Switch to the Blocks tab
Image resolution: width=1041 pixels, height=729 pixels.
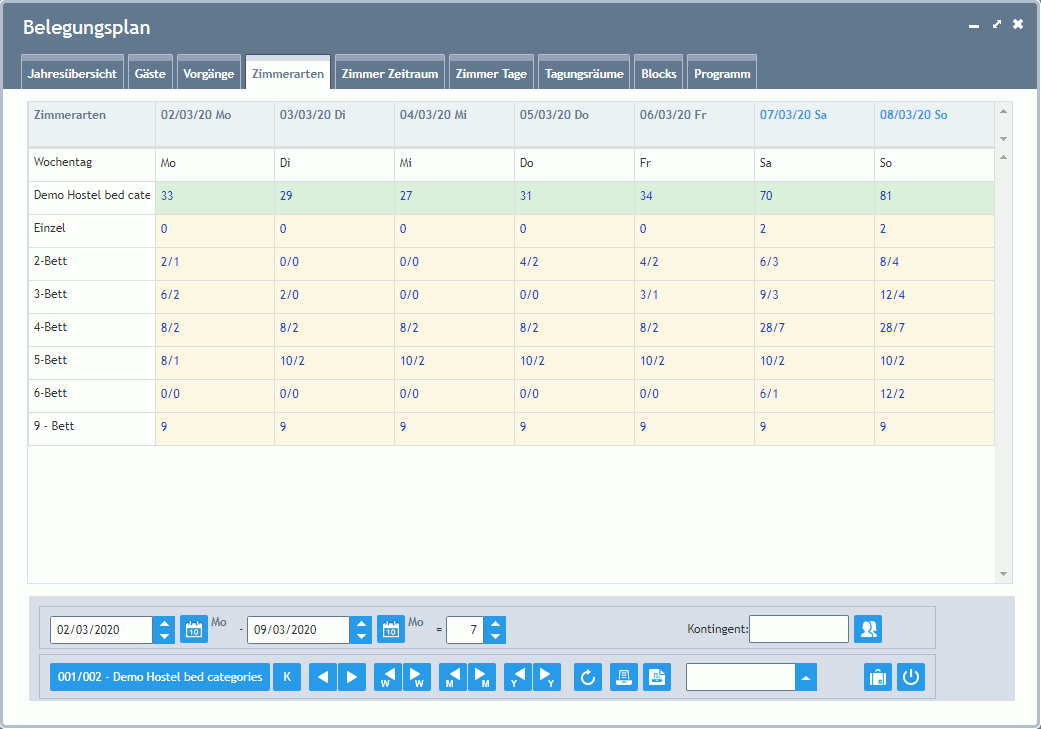(659, 73)
